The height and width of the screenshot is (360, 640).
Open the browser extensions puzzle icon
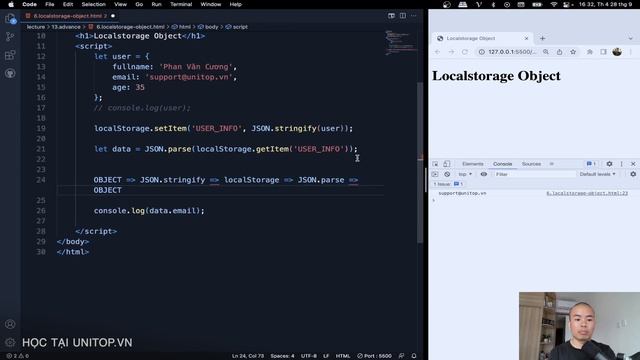point(590,52)
